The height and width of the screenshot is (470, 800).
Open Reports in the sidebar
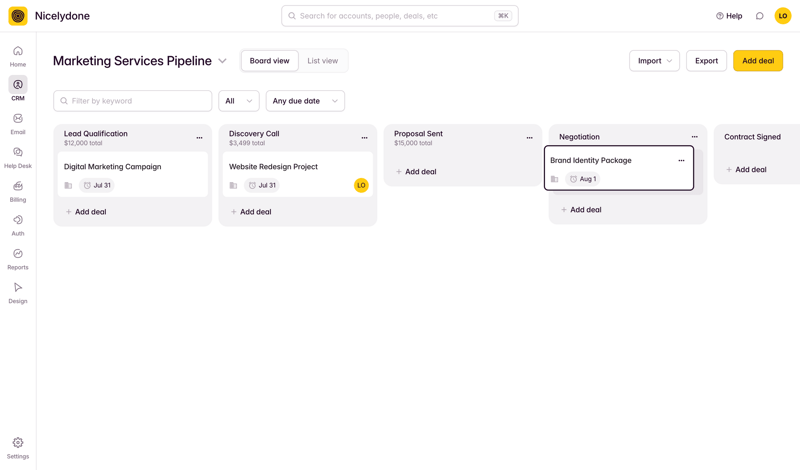click(x=18, y=259)
